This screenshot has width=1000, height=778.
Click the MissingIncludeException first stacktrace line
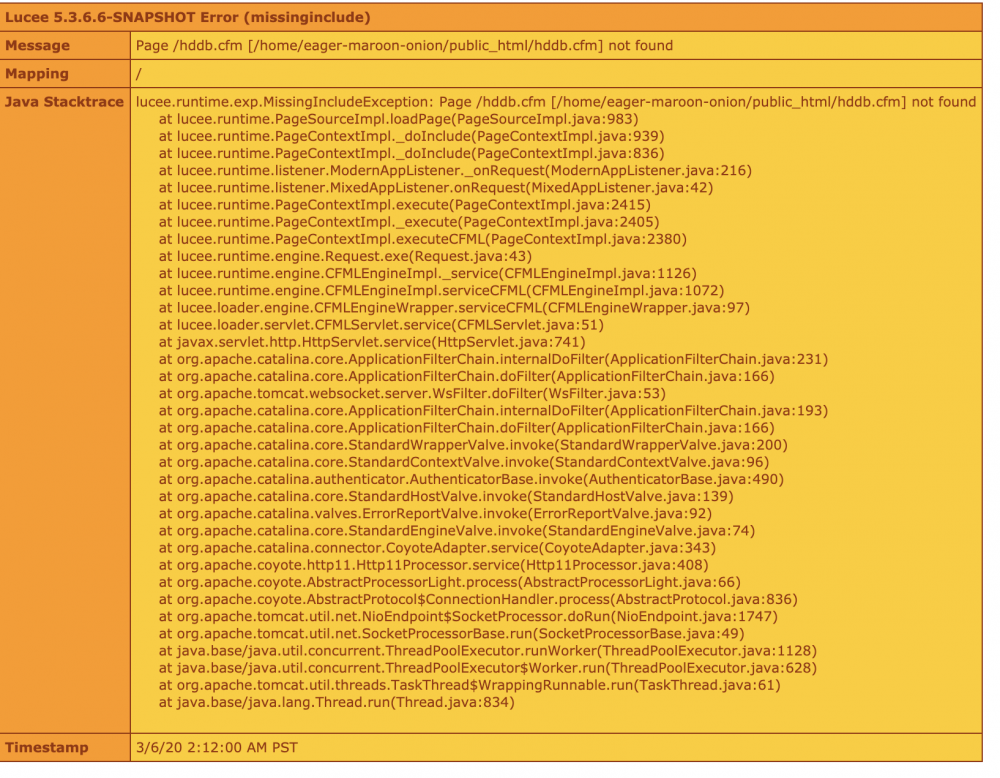click(555, 102)
